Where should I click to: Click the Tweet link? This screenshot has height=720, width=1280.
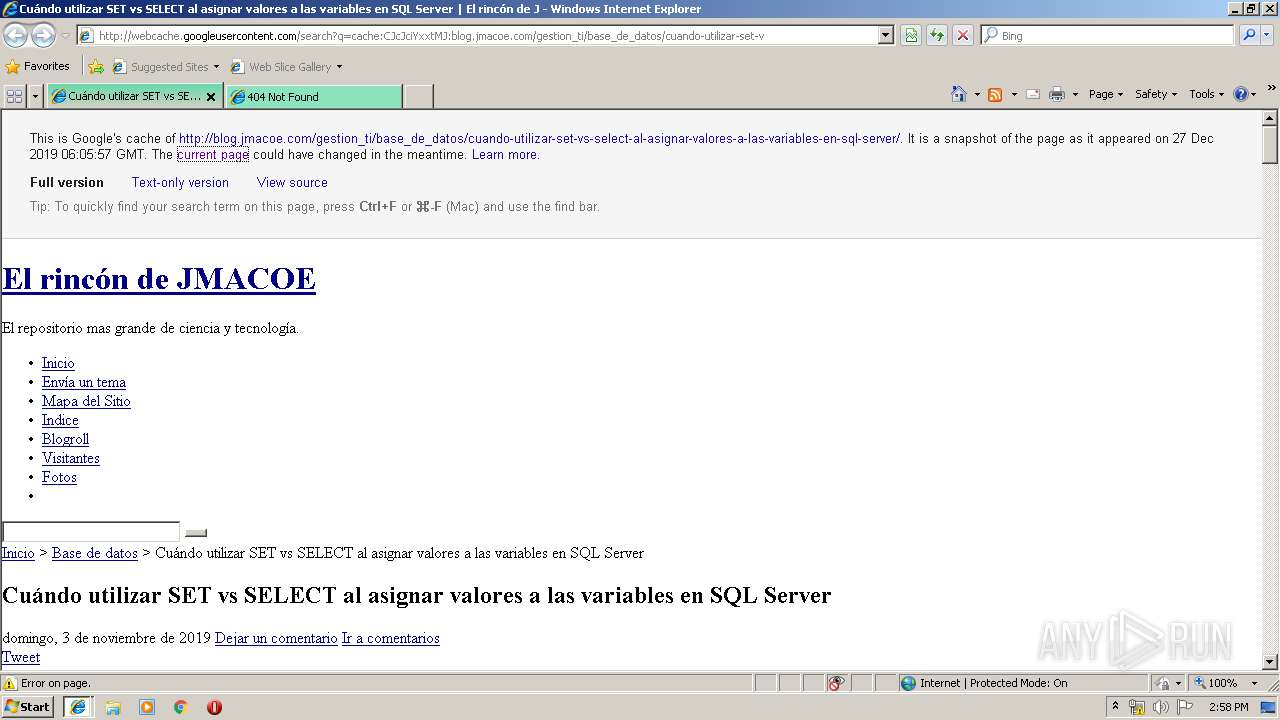pyautogui.click(x=21, y=657)
